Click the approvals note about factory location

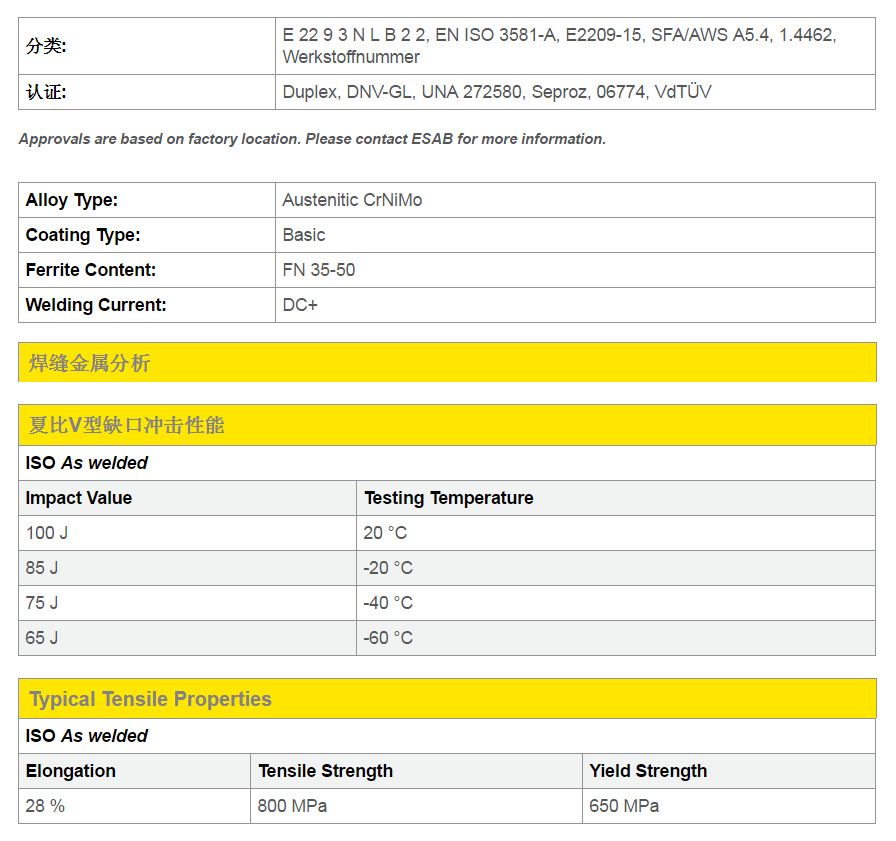pos(312,139)
